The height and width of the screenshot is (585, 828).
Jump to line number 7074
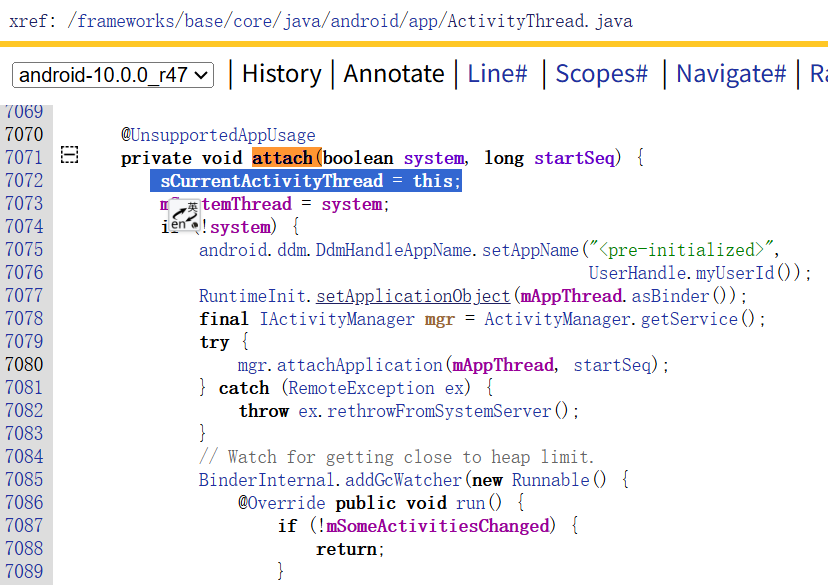click(x=24, y=227)
